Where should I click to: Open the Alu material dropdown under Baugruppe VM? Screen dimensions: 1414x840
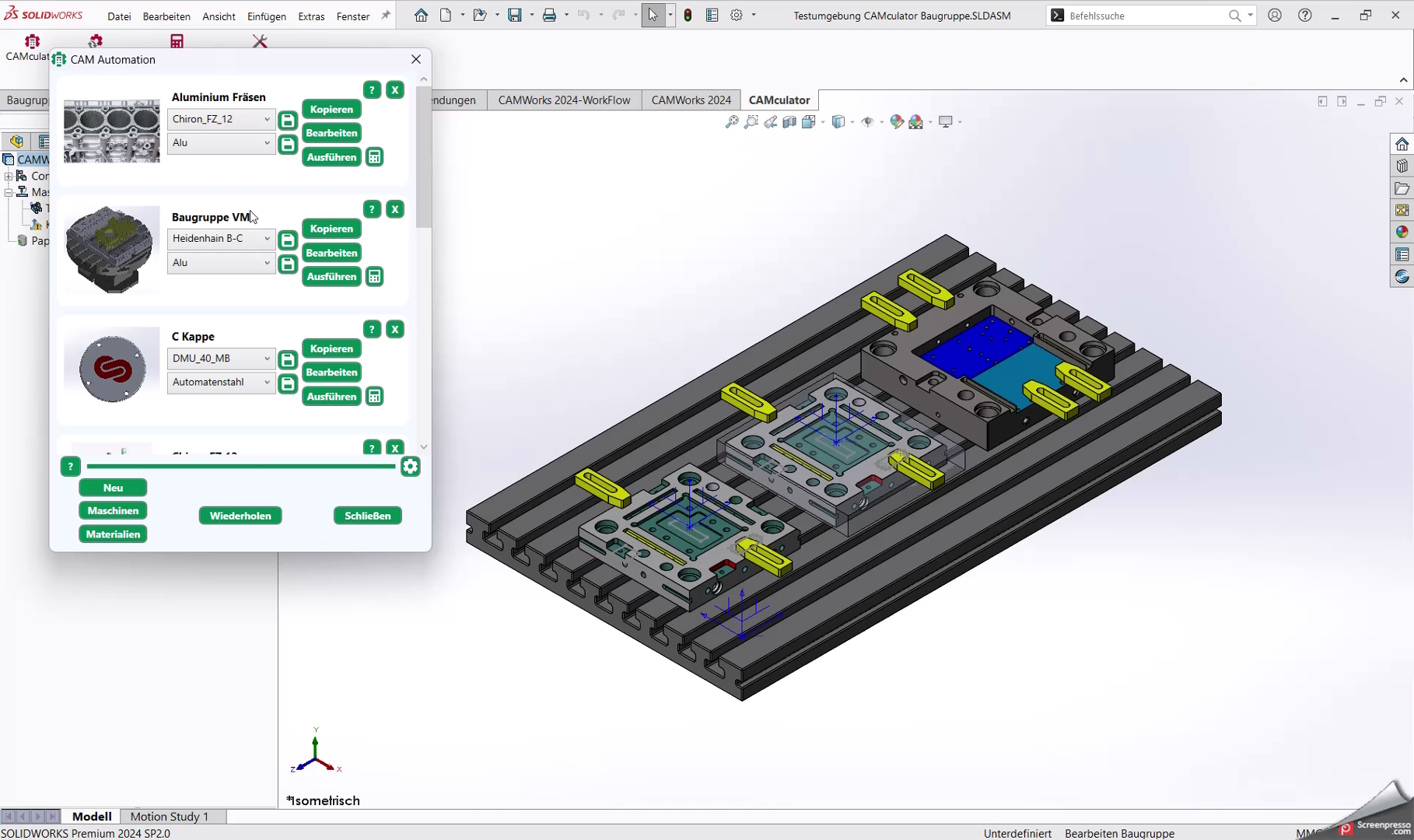[221, 263]
